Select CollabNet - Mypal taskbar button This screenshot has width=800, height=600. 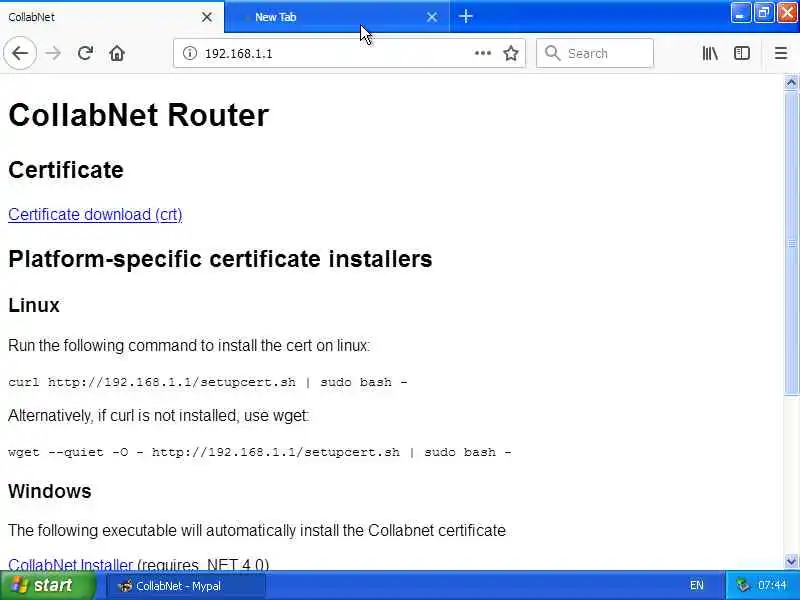pyautogui.click(x=186, y=586)
